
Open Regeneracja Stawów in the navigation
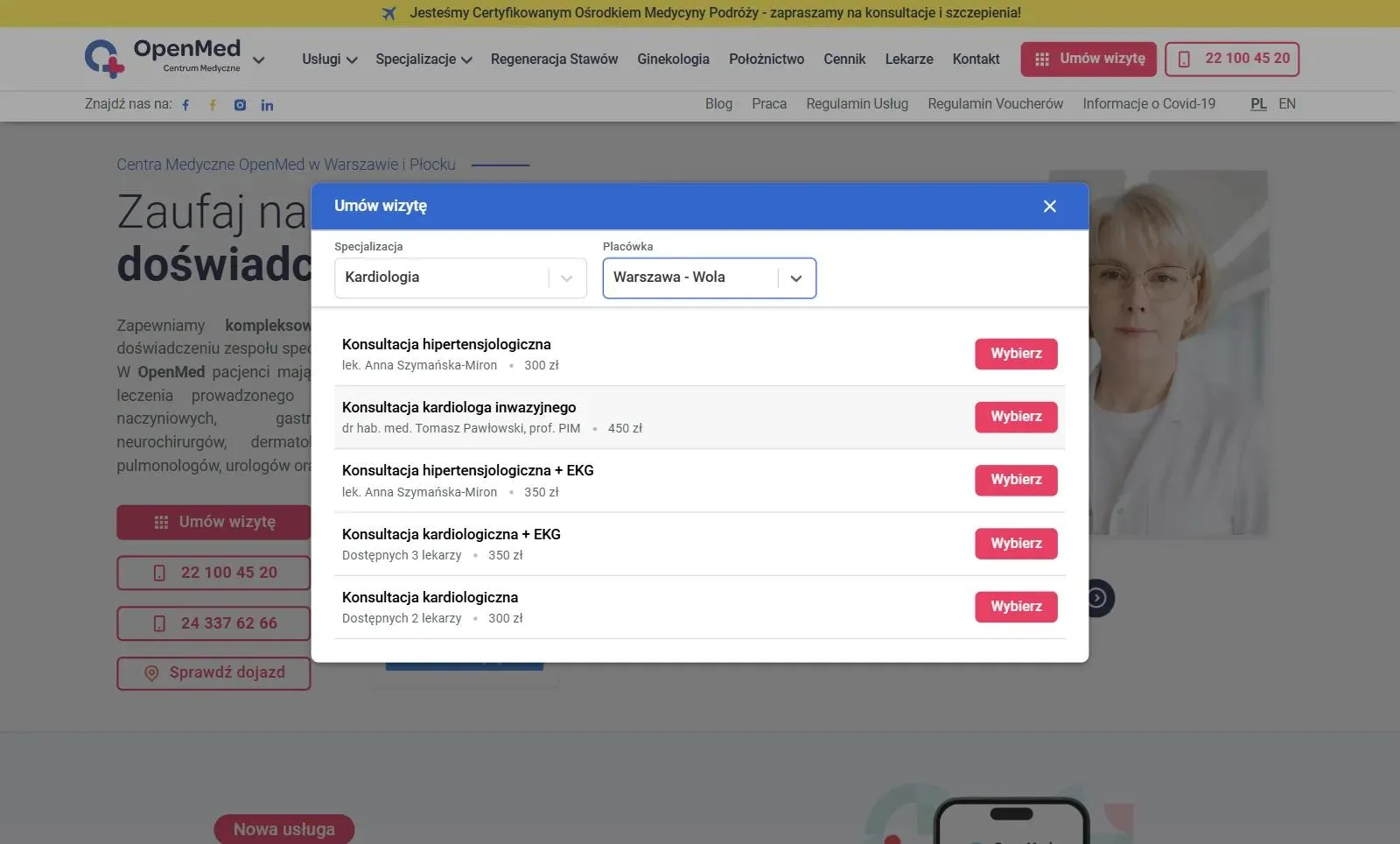(x=554, y=59)
